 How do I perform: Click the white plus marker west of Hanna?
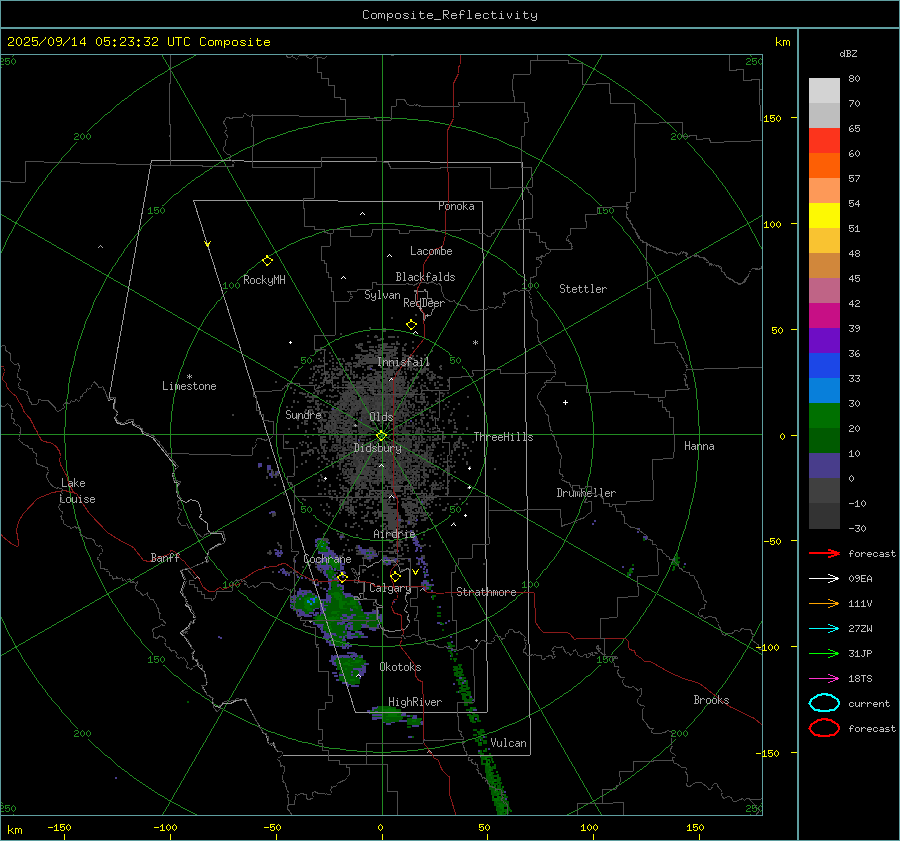pyautogui.click(x=565, y=402)
